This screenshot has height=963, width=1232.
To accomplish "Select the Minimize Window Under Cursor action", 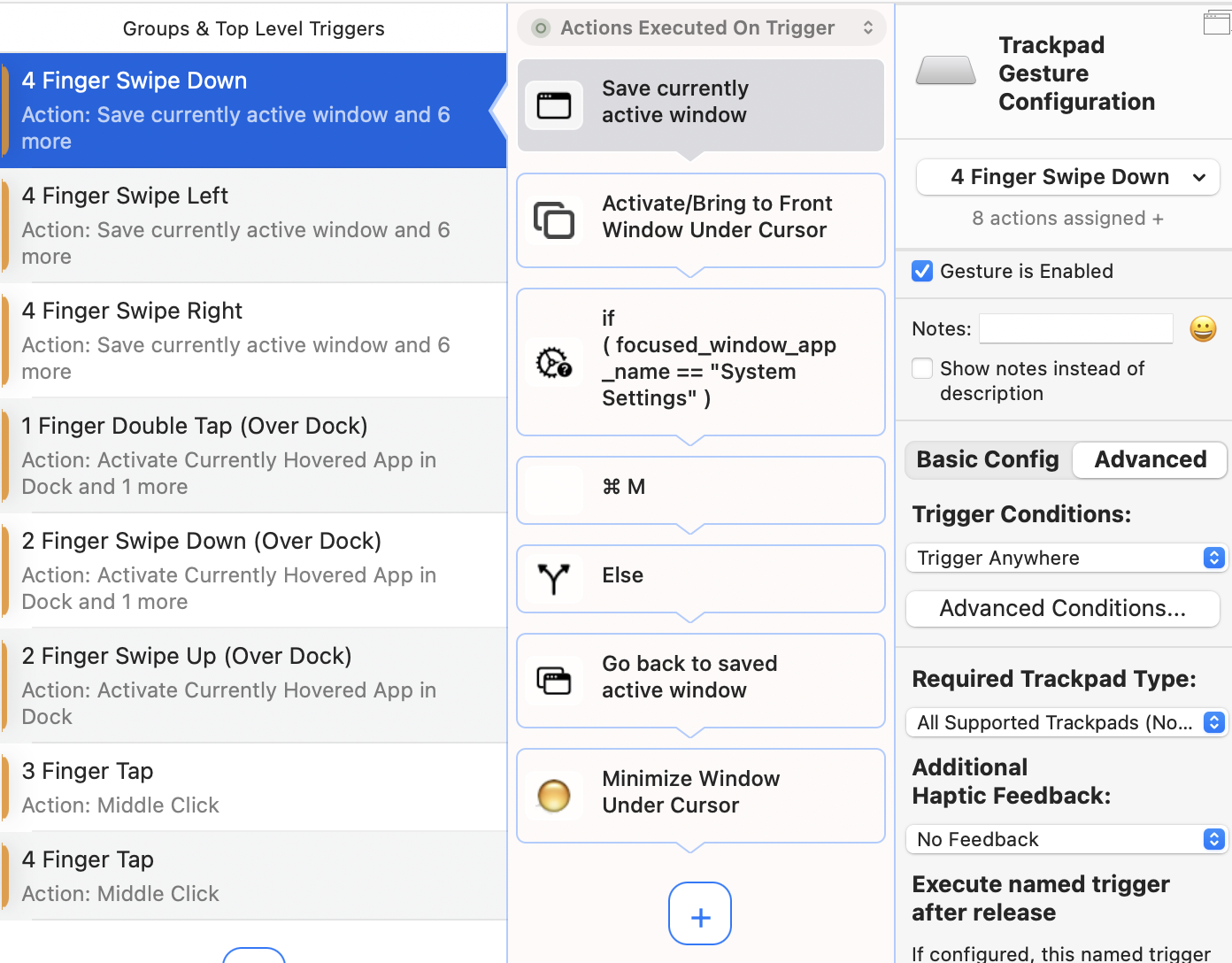I will (701, 796).
